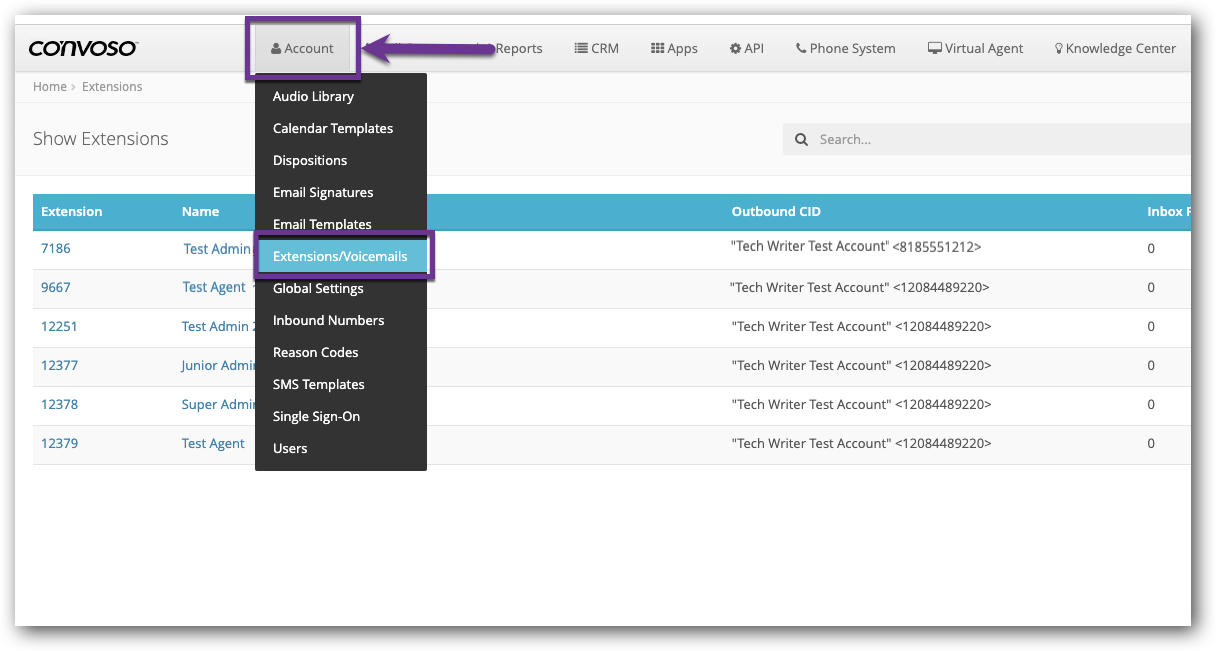This screenshot has height=651, width=1216.
Task: Open the Account menu
Action: coord(303,47)
